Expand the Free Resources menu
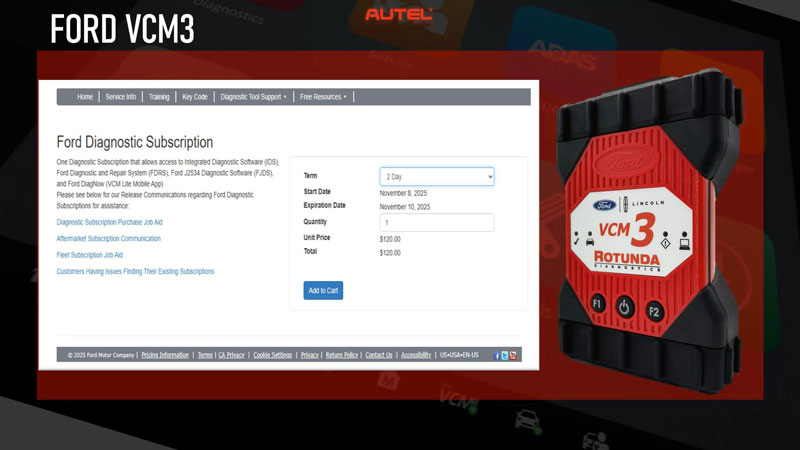The image size is (800, 450). coord(323,97)
